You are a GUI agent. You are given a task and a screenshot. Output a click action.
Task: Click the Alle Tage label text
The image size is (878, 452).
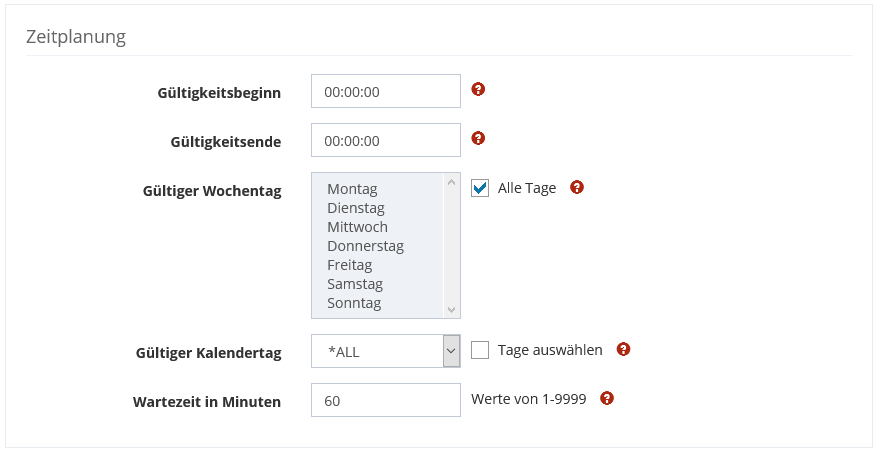[x=527, y=188]
